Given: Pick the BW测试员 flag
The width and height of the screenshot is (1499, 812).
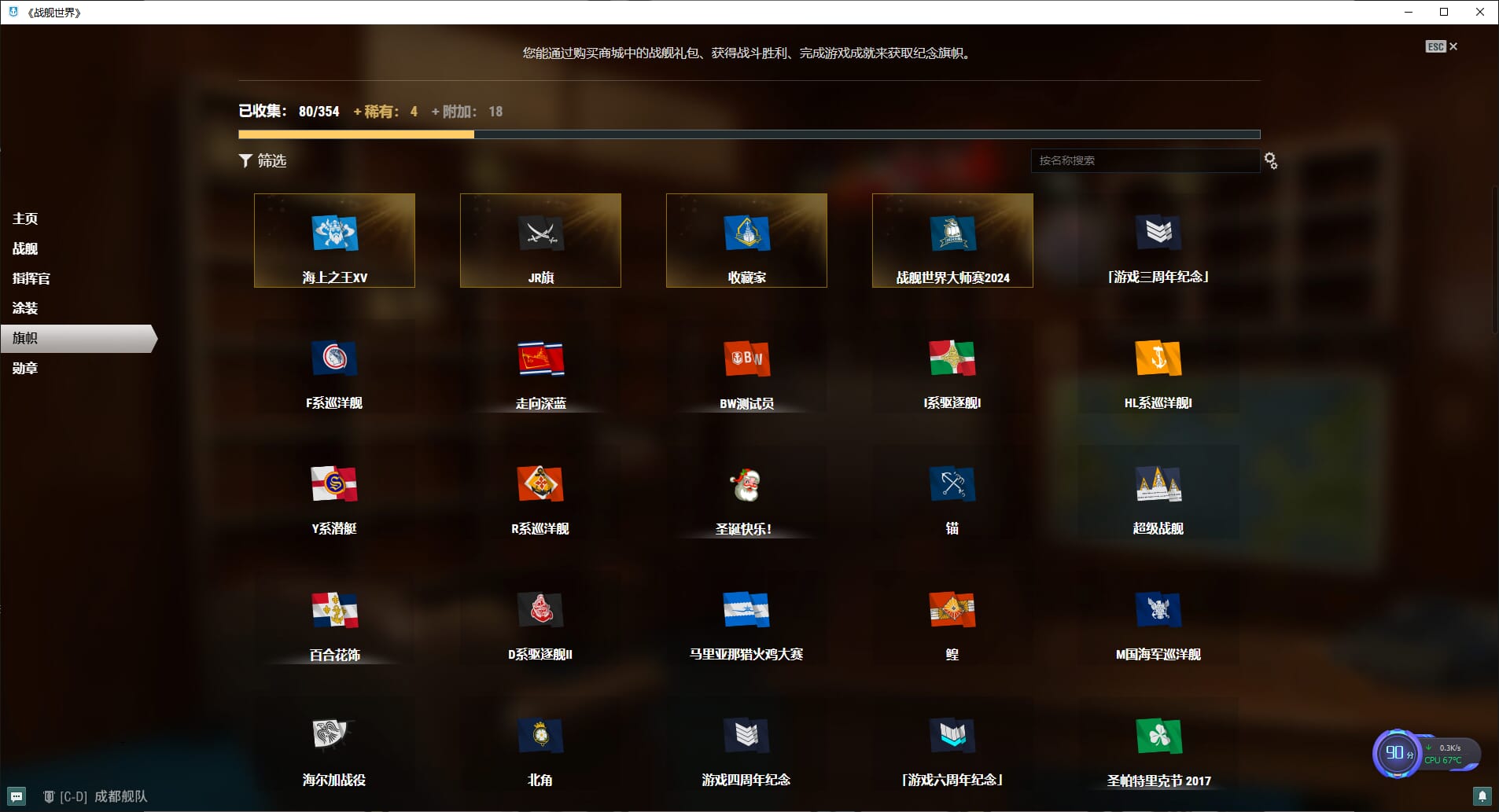Looking at the screenshot, I should click(746, 359).
